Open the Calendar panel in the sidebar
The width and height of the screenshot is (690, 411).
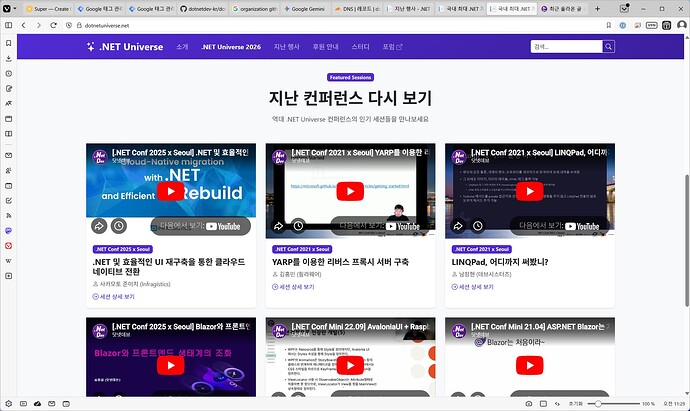point(8,186)
